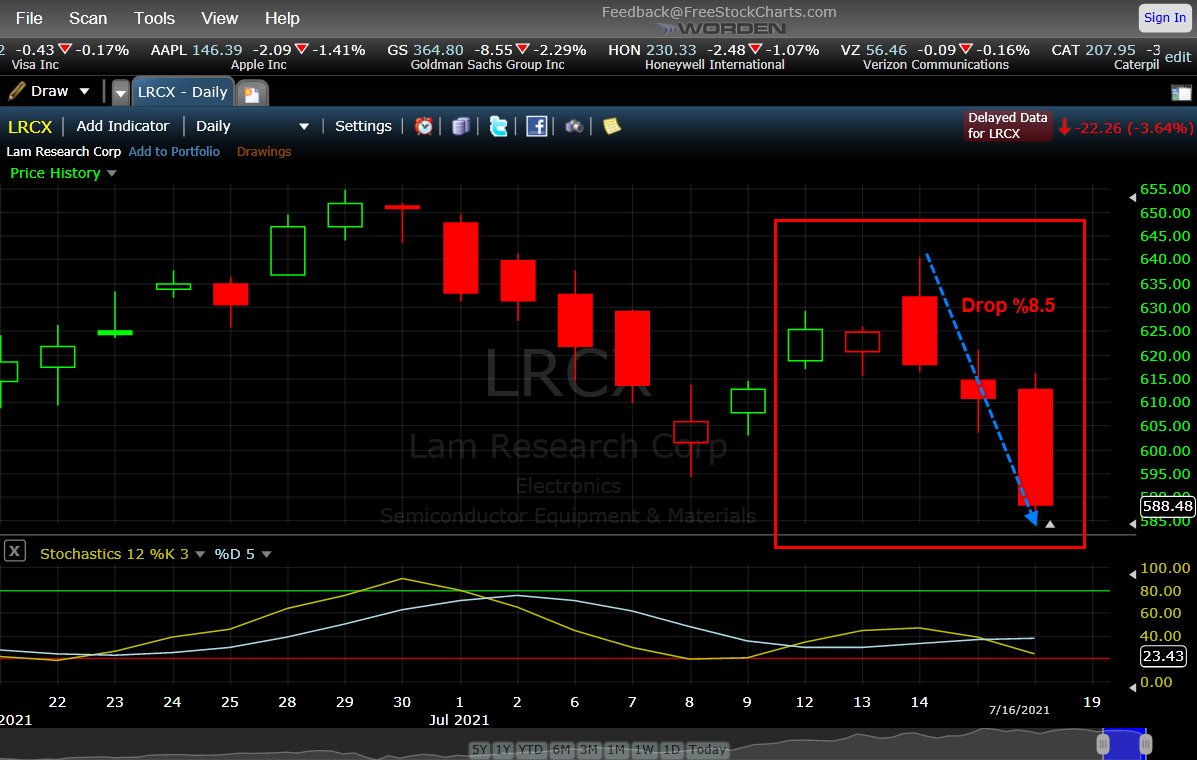Expand the Draw tools dropdown arrow
This screenshot has width=1197, height=760.
85,92
